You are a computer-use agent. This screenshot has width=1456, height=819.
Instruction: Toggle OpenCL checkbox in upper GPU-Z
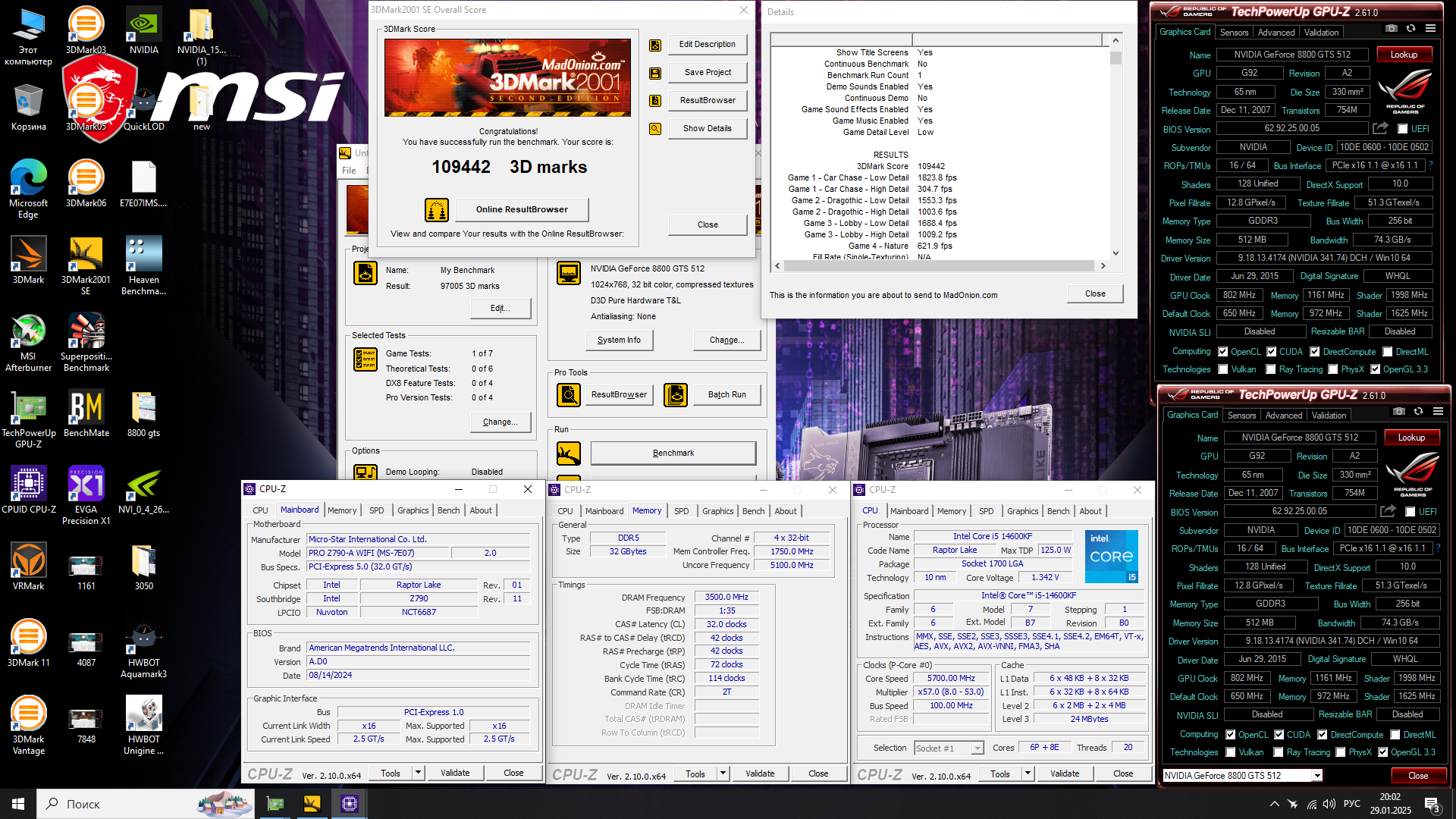coord(1222,352)
